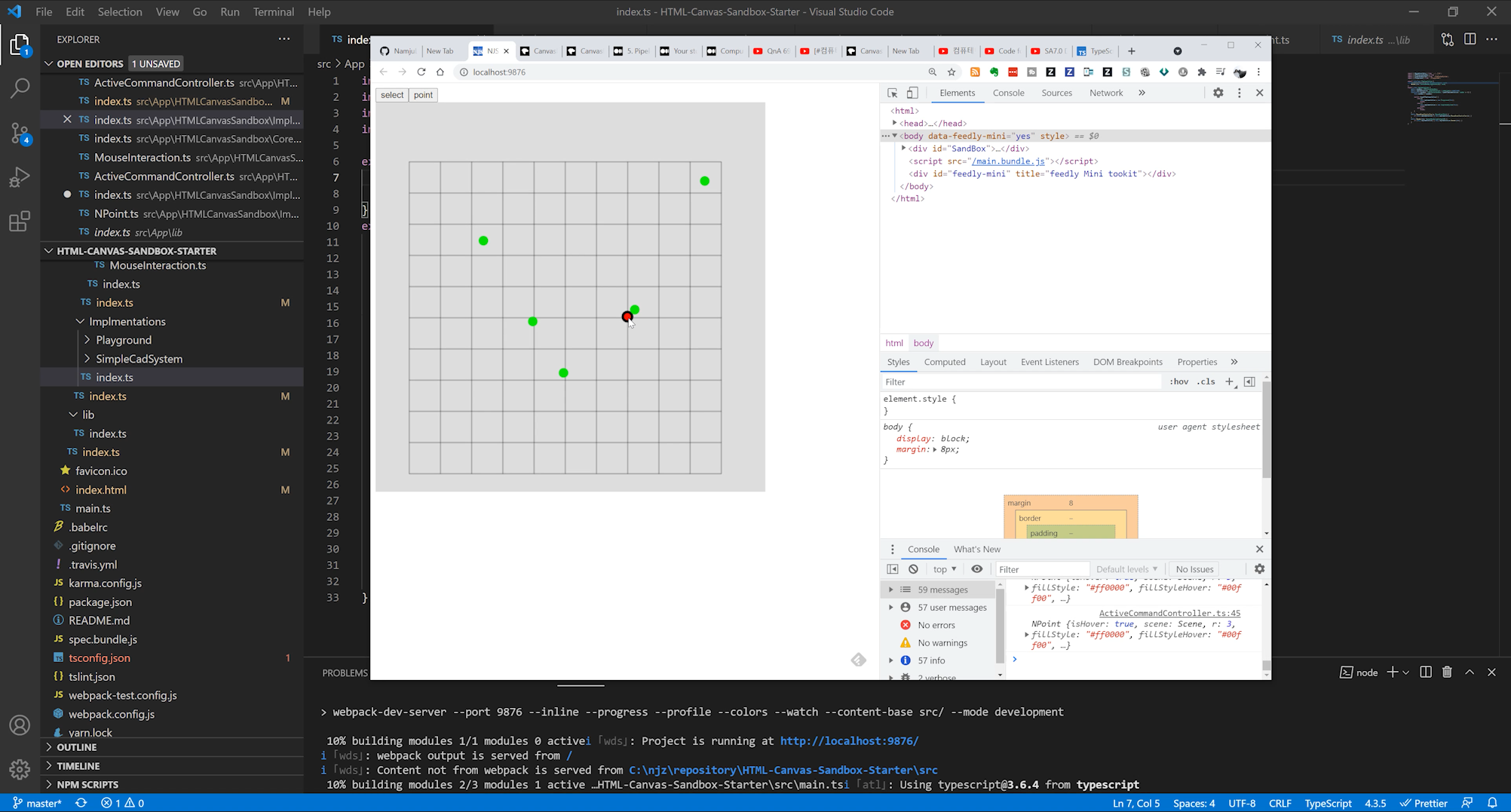
Task: Activate DevTools element inspector tool
Action: (x=893, y=93)
